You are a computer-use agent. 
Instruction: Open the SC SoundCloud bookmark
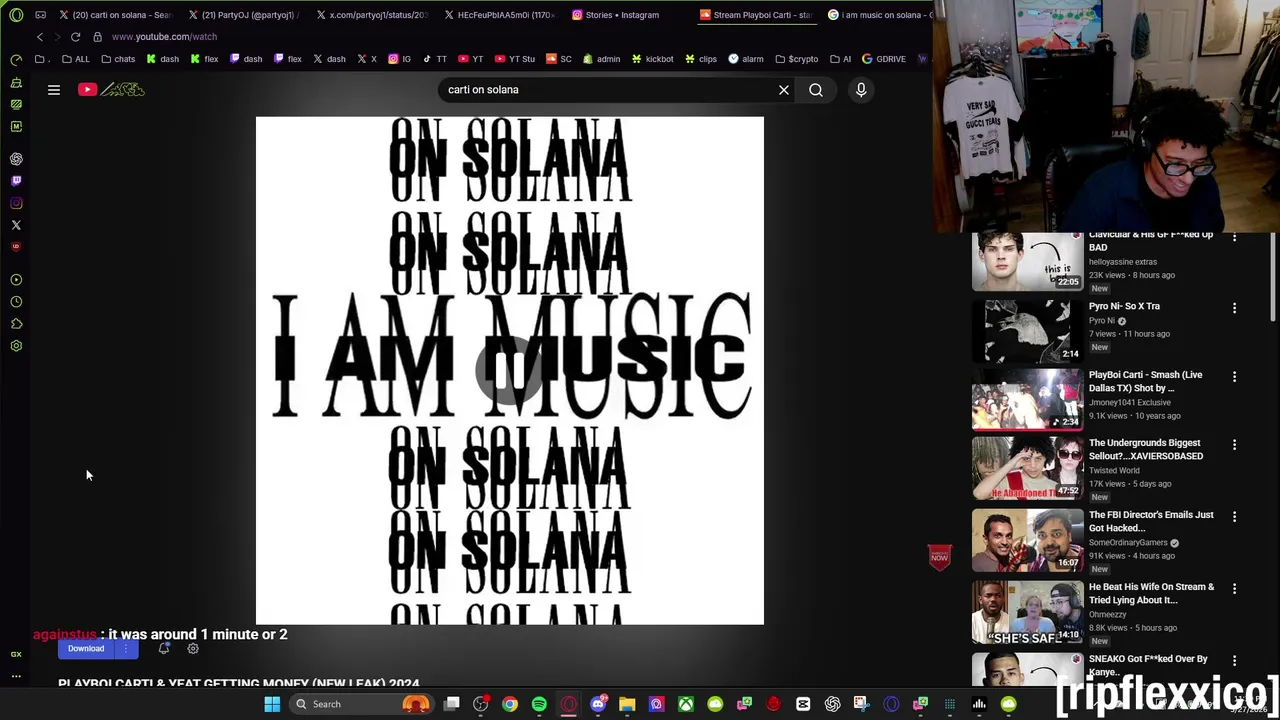pos(559,59)
